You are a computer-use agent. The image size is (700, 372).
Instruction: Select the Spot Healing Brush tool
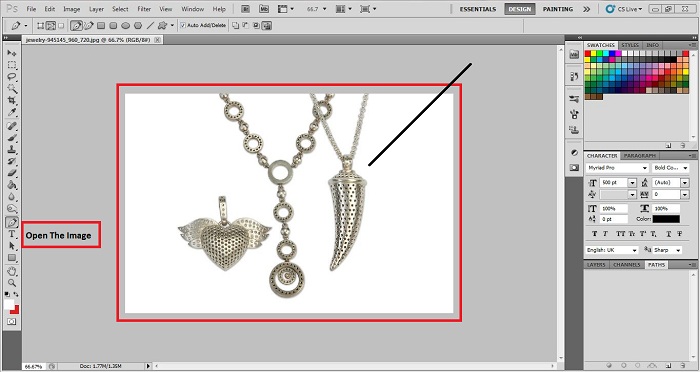coord(12,126)
